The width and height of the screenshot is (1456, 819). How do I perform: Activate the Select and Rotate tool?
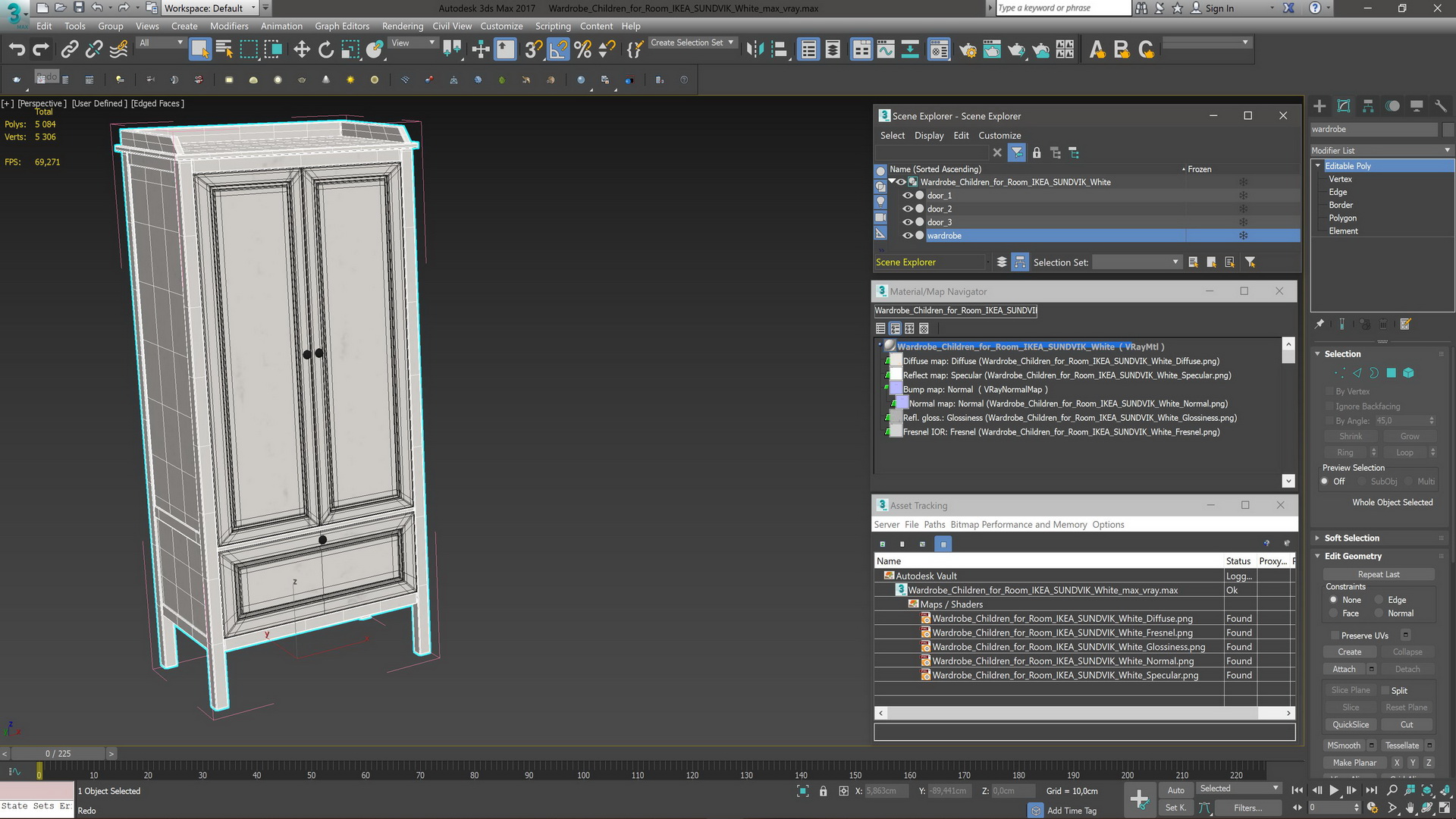coord(326,50)
